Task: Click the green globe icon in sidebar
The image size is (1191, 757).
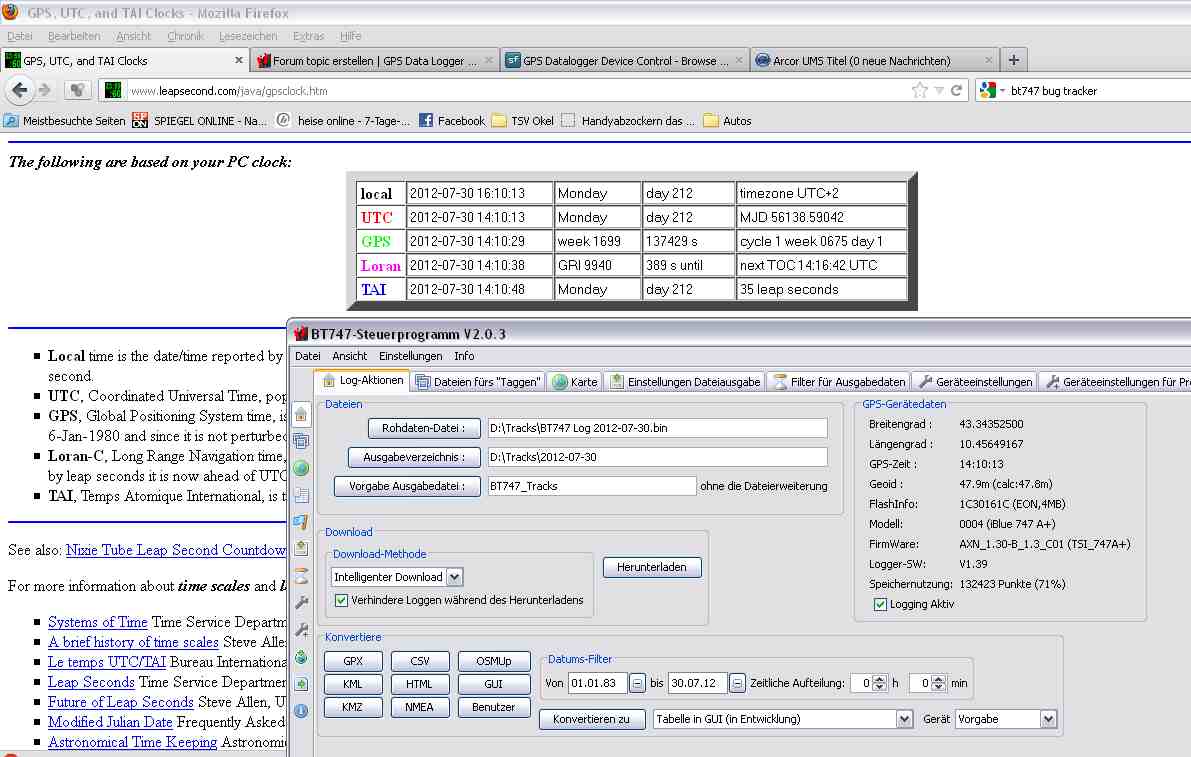Action: click(301, 468)
